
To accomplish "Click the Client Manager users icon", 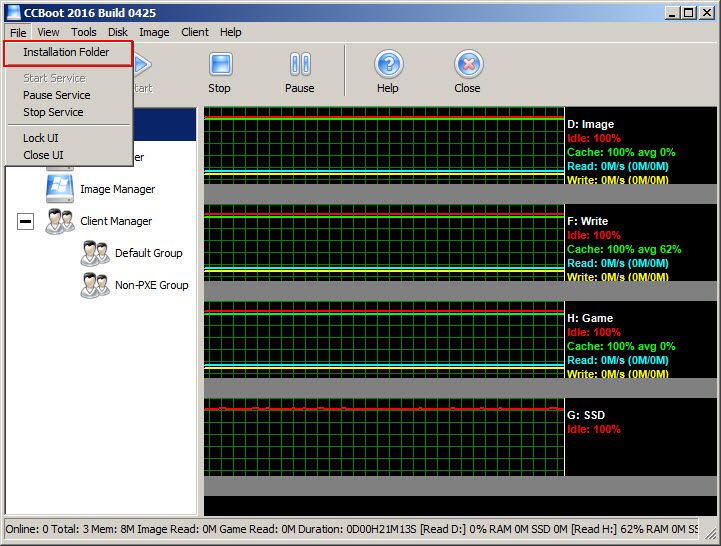I will [x=60, y=221].
